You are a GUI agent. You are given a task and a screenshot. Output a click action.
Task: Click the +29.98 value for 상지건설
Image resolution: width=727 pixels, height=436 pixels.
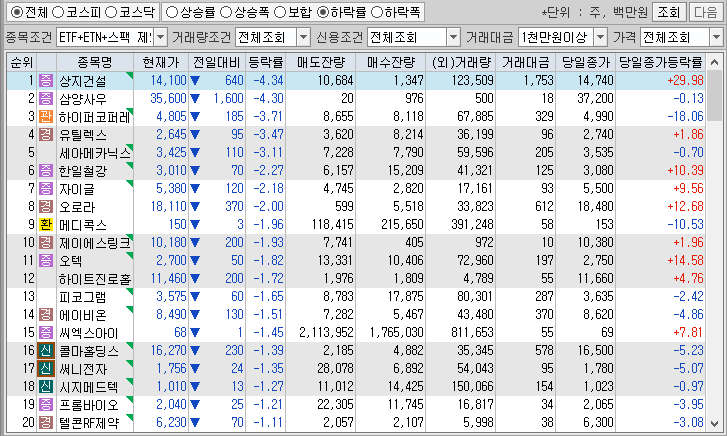point(685,81)
